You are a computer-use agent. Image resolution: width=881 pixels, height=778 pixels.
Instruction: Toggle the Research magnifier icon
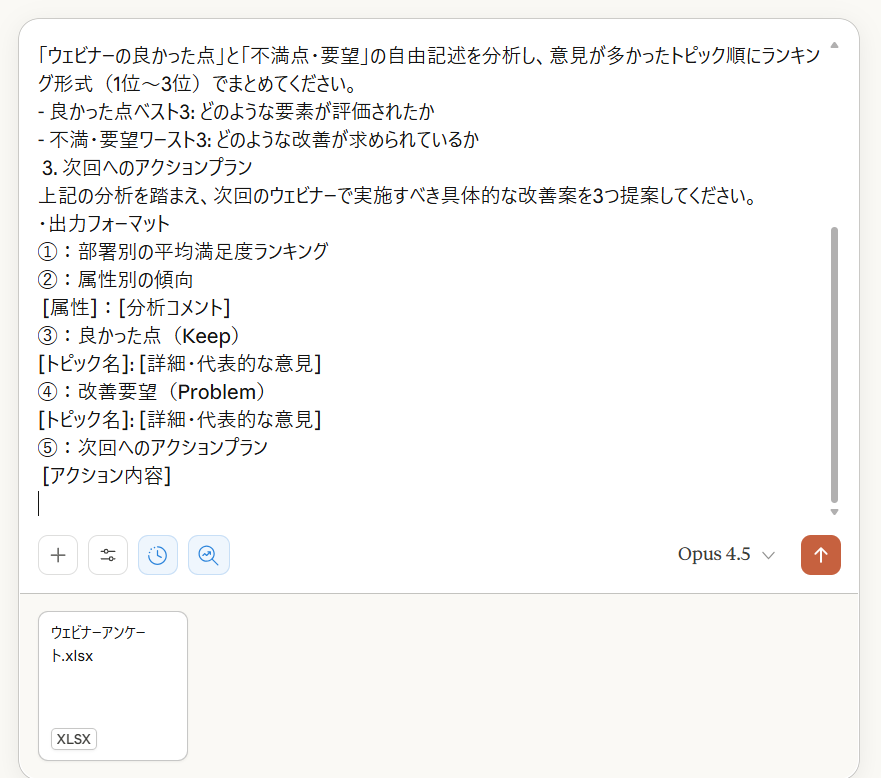208,555
